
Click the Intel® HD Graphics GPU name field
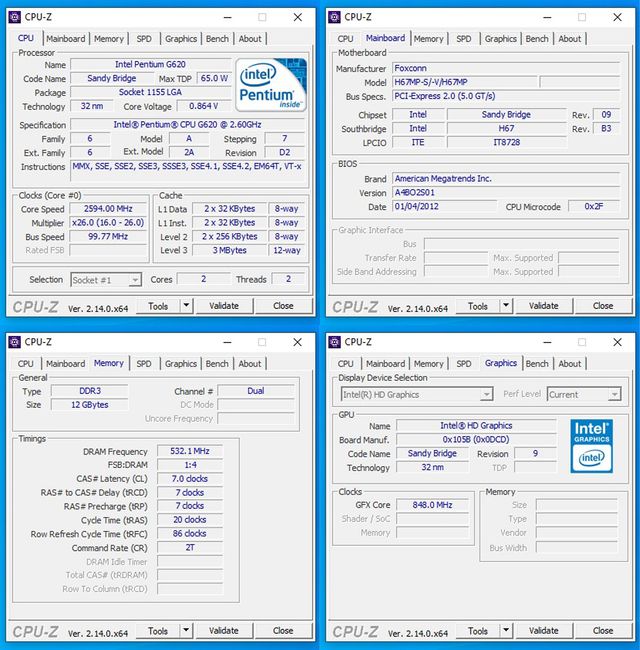[x=476, y=425]
